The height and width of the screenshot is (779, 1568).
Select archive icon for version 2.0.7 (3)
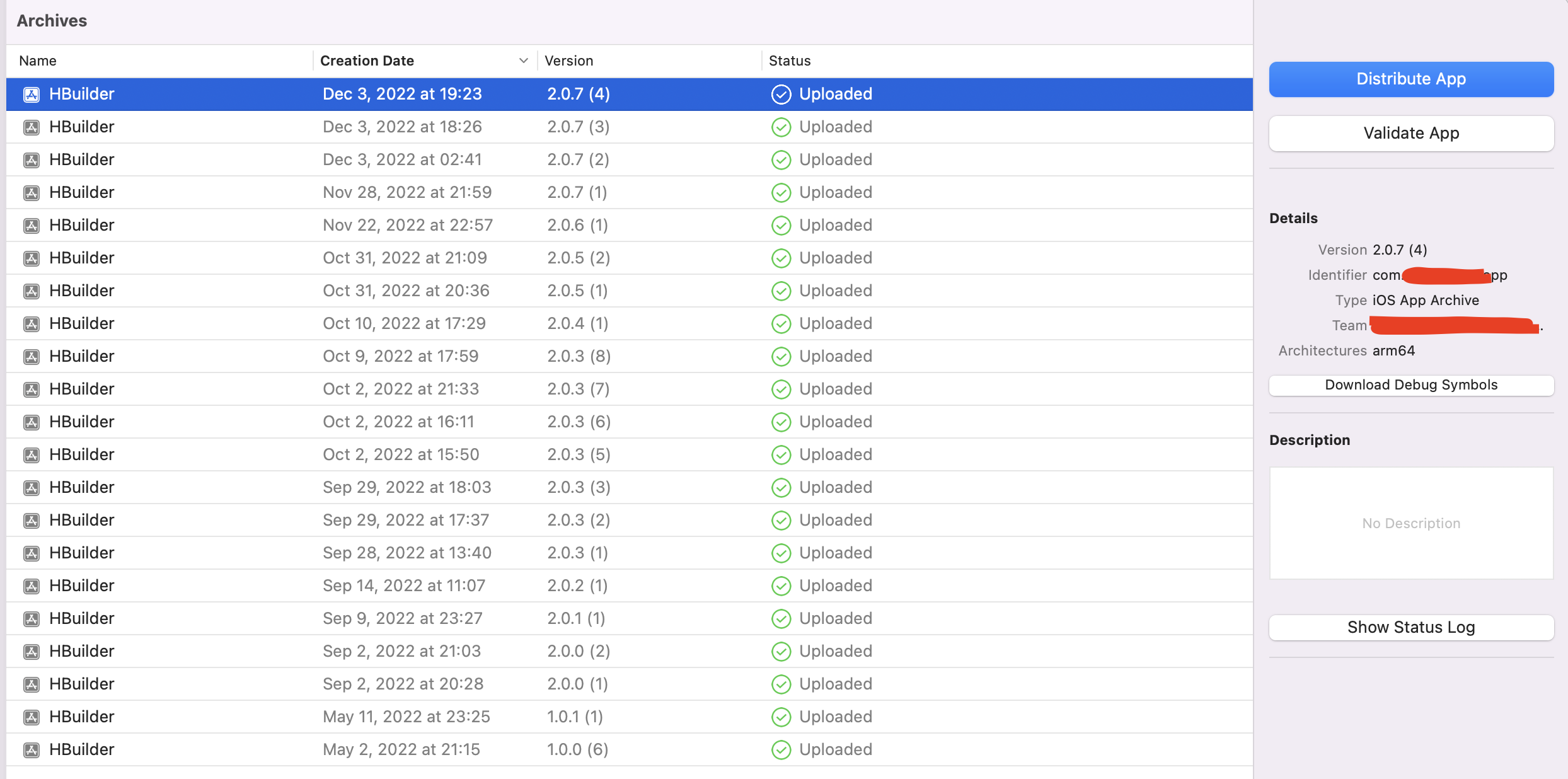[x=32, y=127]
